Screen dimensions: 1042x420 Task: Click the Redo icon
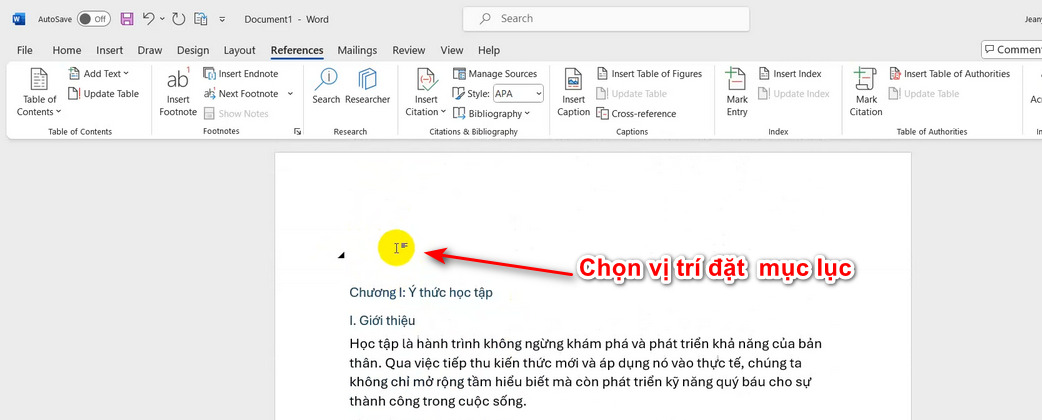point(178,19)
